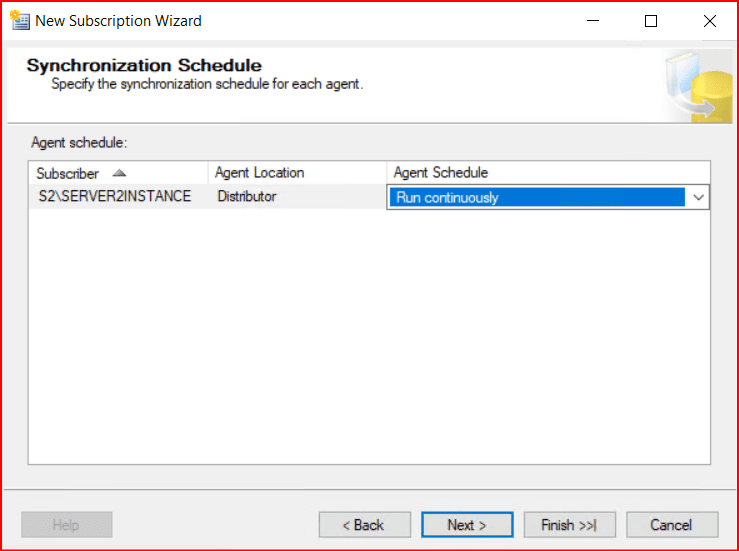This screenshot has width=739, height=551.
Task: Click the New Subscription Wizard title bar icon
Action: click(19, 20)
